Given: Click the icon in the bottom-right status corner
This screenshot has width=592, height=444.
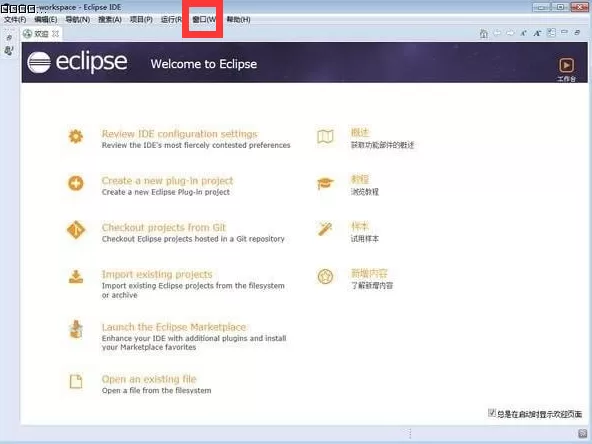Looking at the screenshot, I should pyautogui.click(x=583, y=433).
